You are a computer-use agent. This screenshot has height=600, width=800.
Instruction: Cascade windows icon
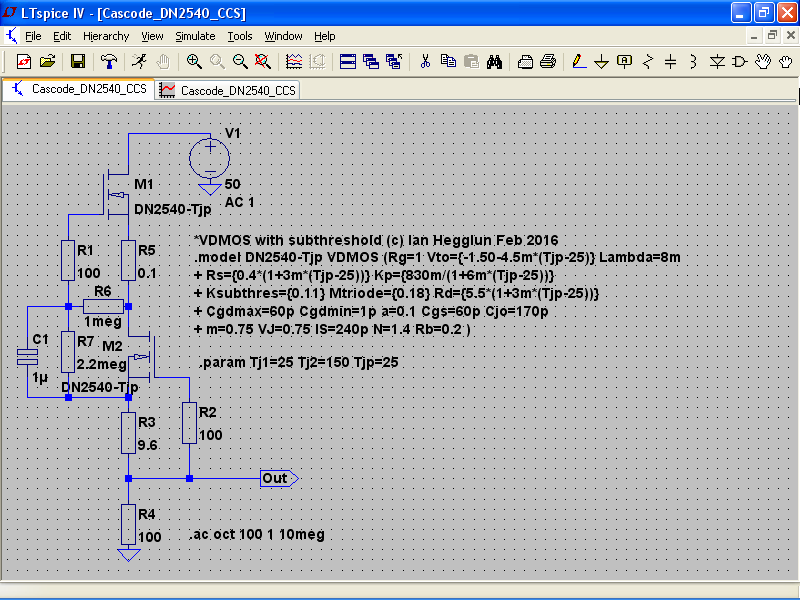371,62
